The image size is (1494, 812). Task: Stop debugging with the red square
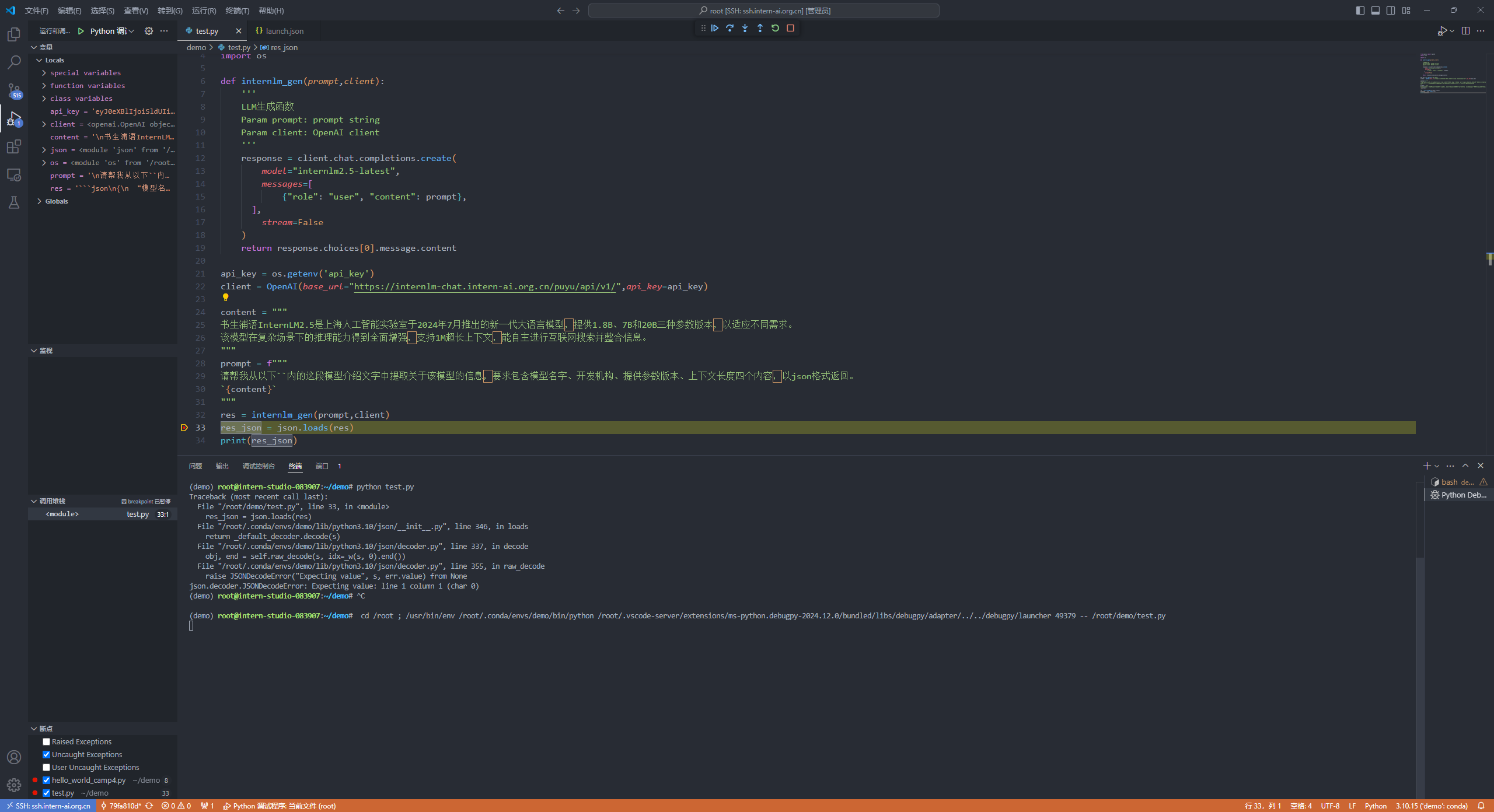(790, 28)
